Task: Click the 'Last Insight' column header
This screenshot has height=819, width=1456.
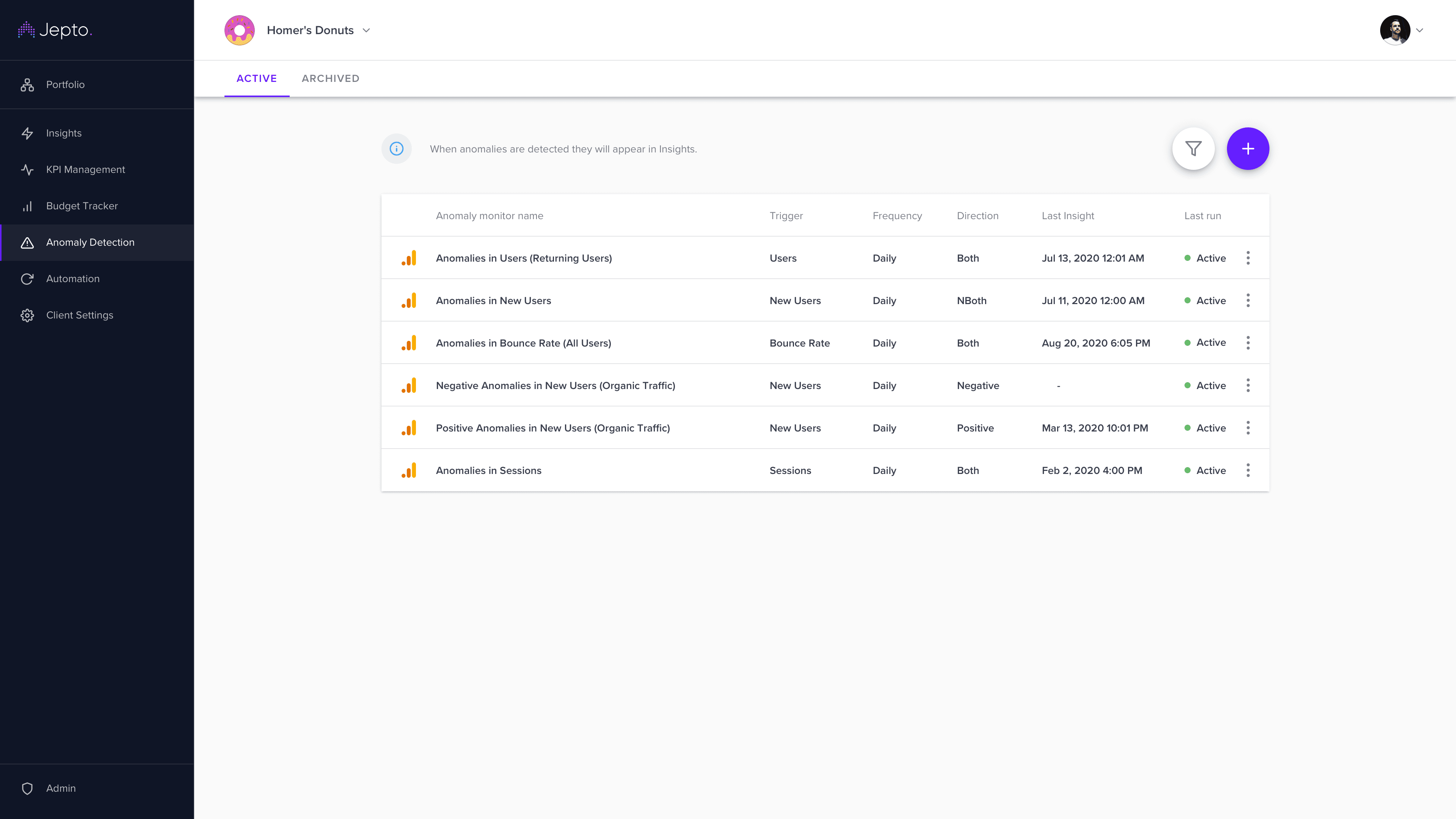Action: 1068,216
